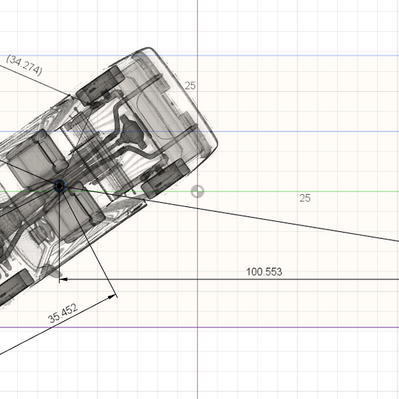Click the (34.274) driven dimension
Image resolution: width=399 pixels, height=399 pixels.
(x=25, y=65)
